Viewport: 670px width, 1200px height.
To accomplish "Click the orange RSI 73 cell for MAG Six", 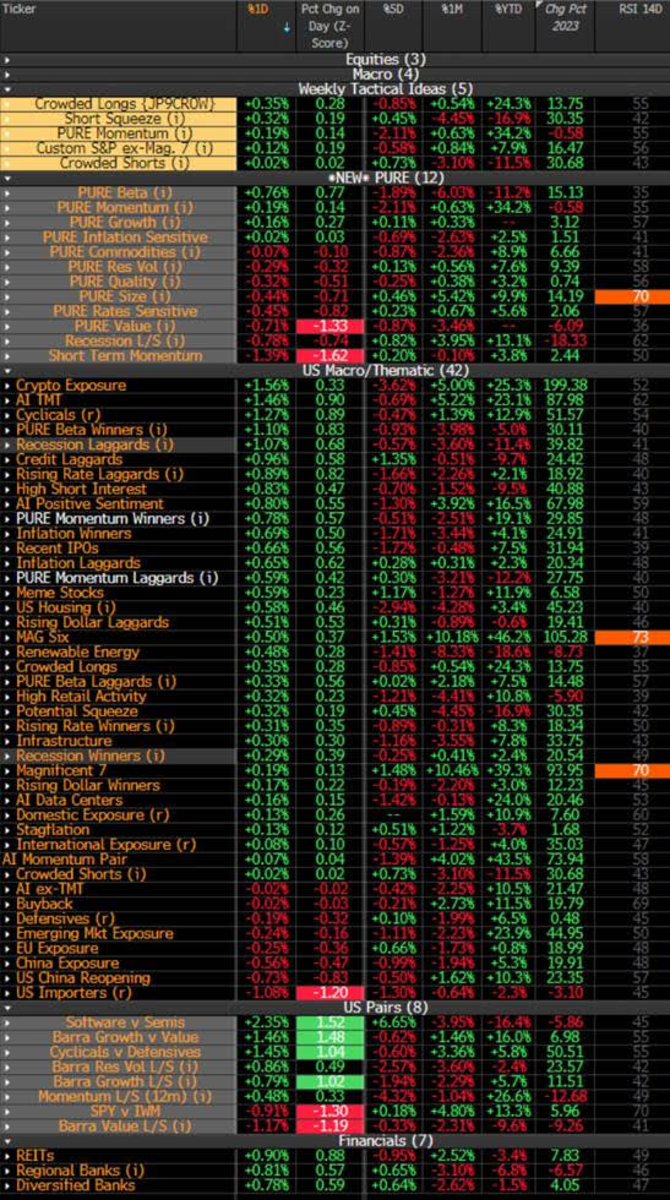I will tap(632, 638).
